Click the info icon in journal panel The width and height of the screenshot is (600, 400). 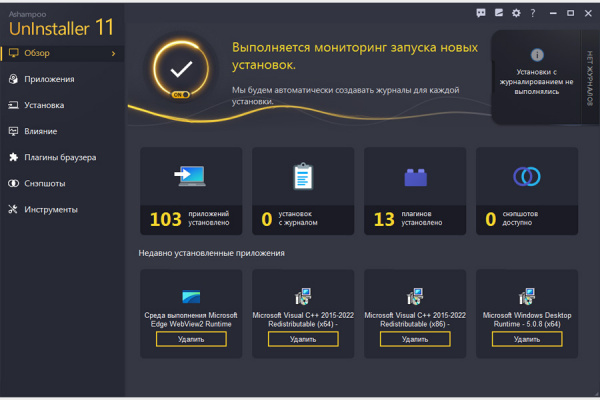pos(537,55)
